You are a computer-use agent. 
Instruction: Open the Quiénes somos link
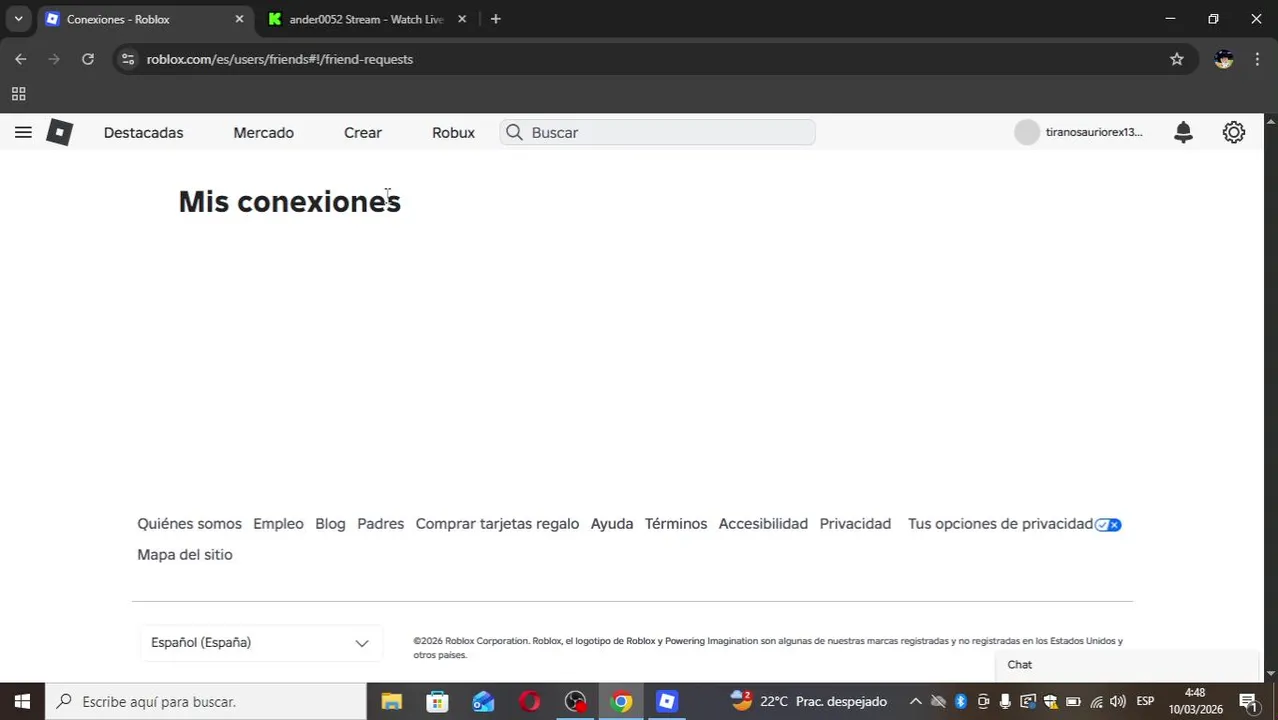[x=189, y=524]
